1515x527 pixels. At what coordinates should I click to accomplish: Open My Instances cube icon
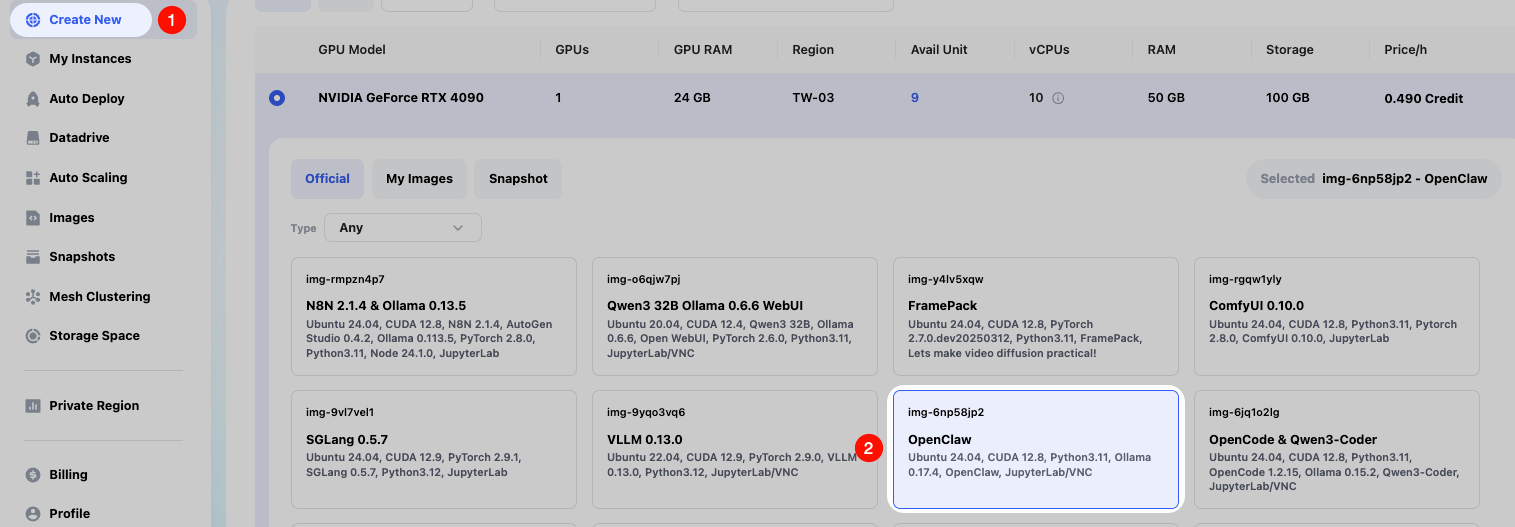click(33, 59)
